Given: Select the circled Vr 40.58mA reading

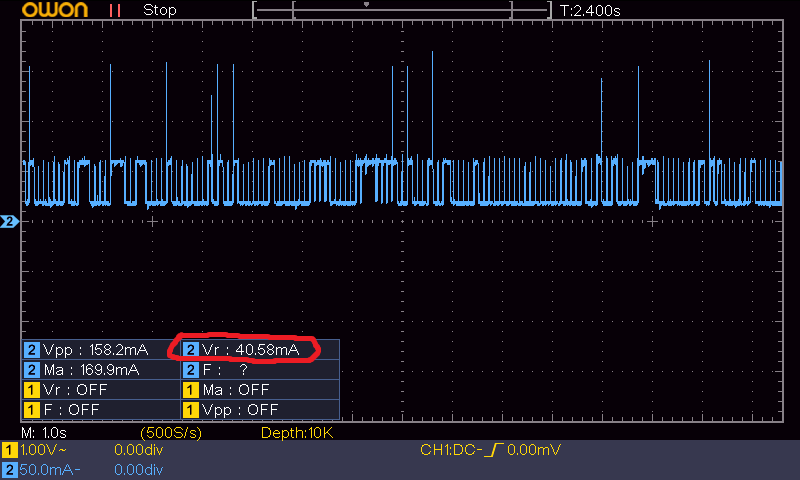Looking at the screenshot, I should click(x=250, y=350).
